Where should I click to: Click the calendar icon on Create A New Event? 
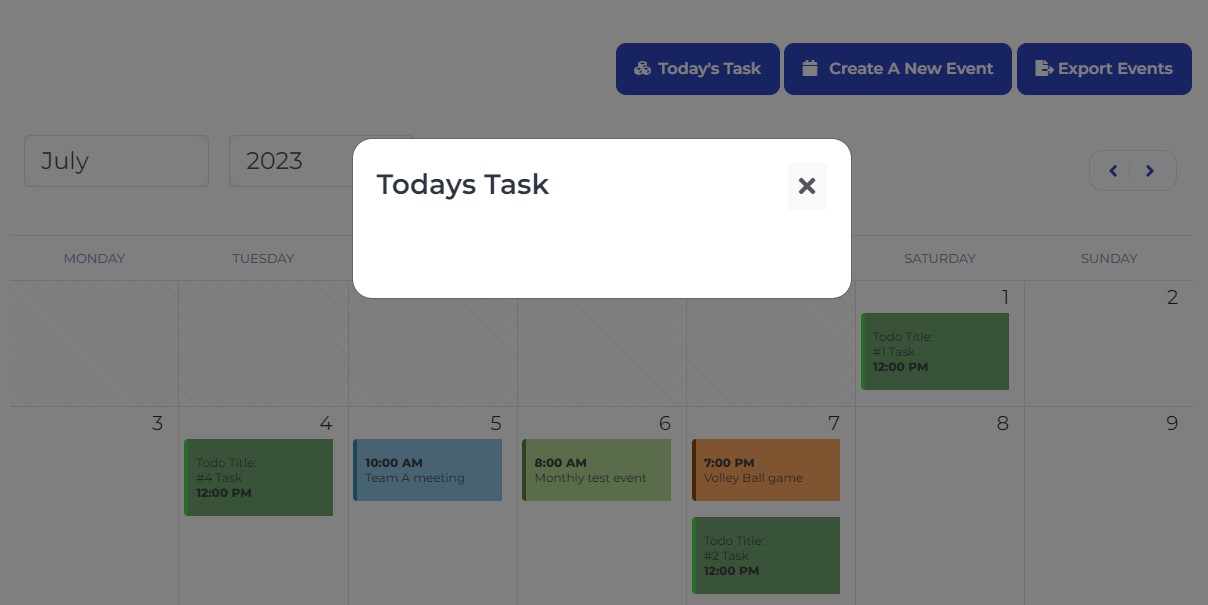click(811, 68)
